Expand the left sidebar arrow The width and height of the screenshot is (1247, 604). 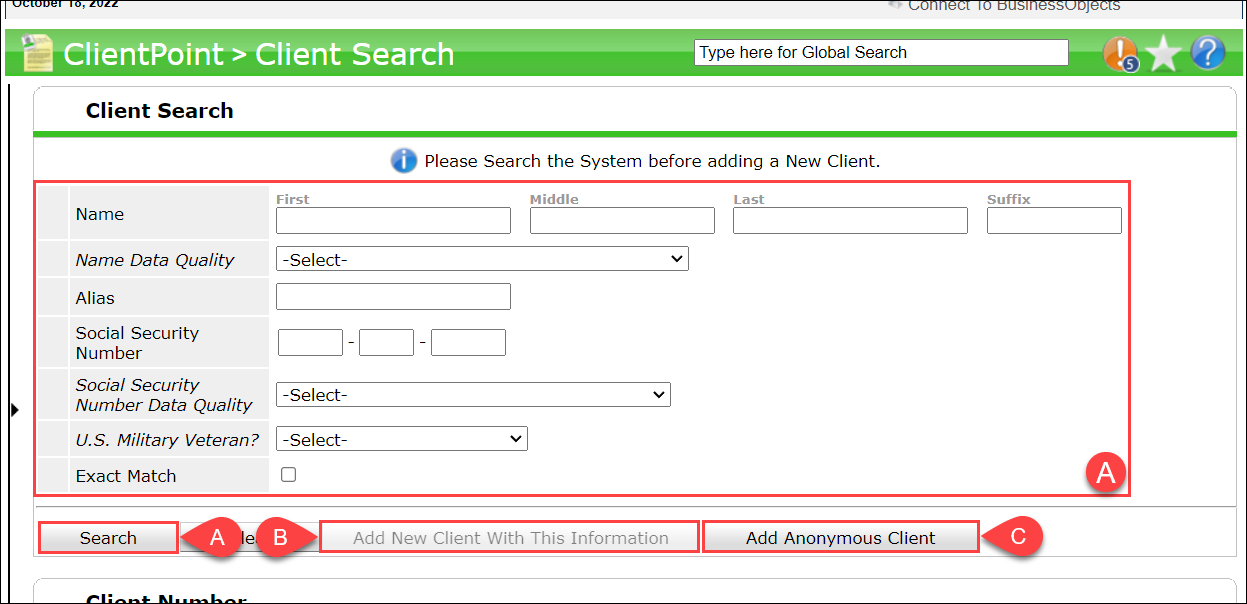pyautogui.click(x=14, y=409)
